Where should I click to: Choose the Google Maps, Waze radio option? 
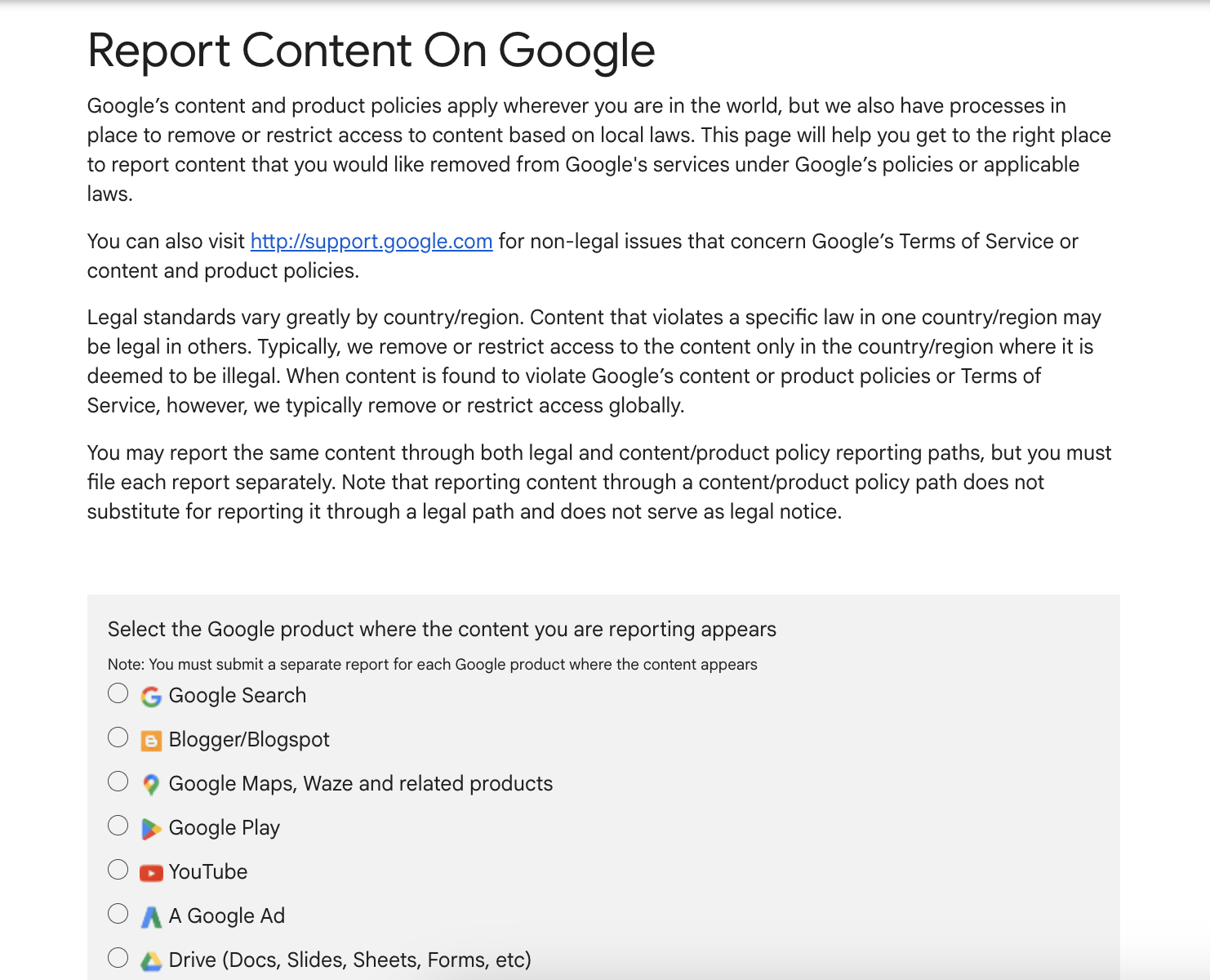pos(118,782)
